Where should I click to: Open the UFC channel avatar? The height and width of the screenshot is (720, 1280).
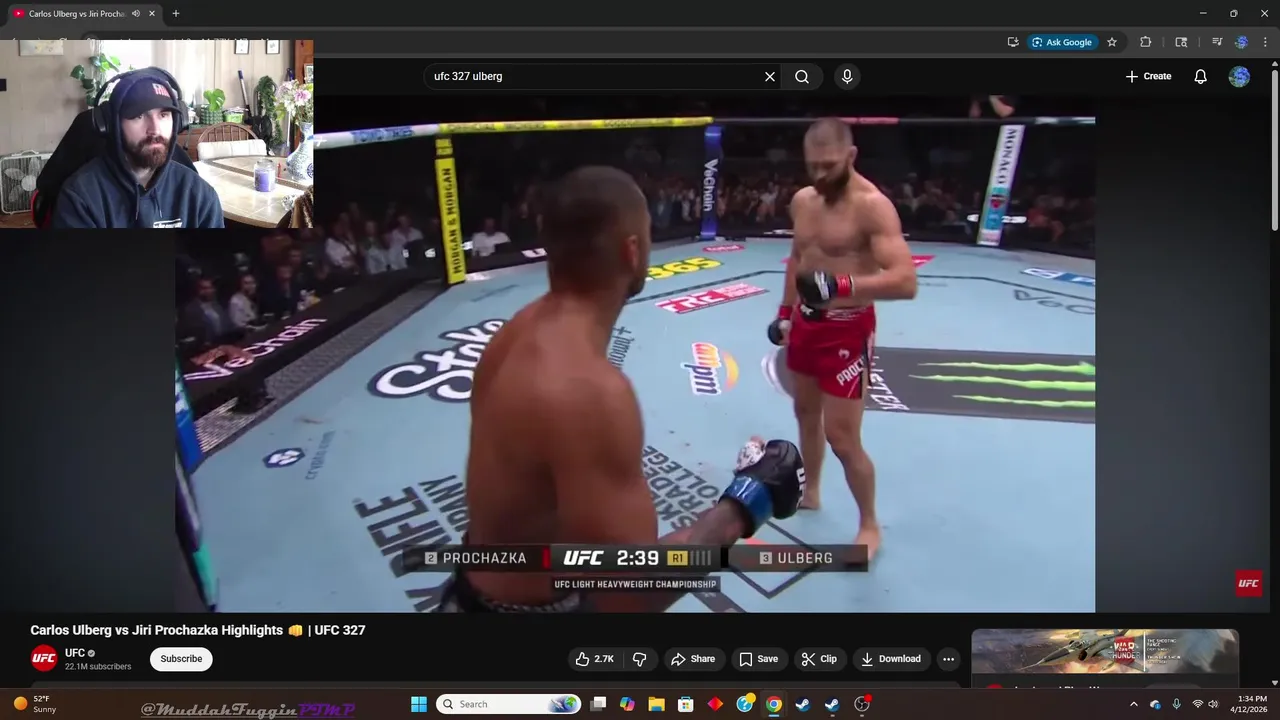point(44,658)
